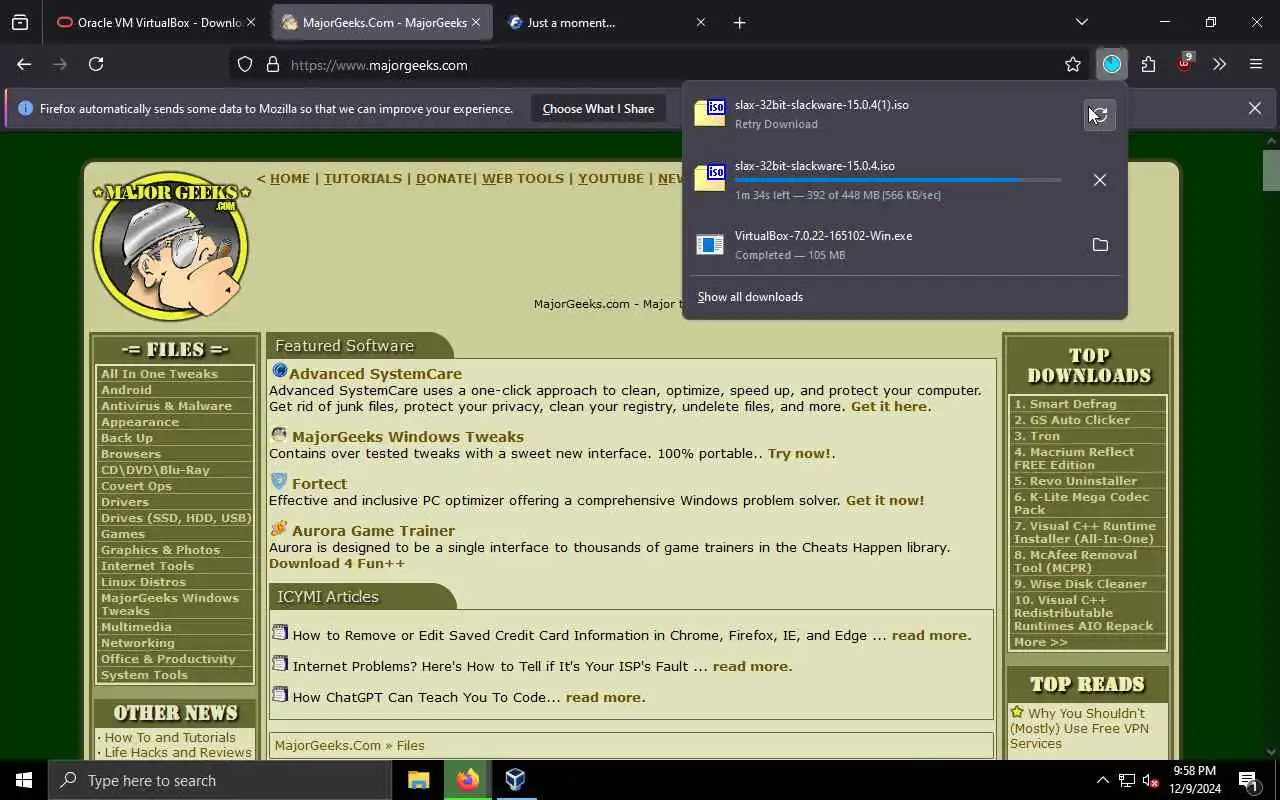The image size is (1280, 800).
Task: Click Get it now! for Fortect
Action: 885,501
